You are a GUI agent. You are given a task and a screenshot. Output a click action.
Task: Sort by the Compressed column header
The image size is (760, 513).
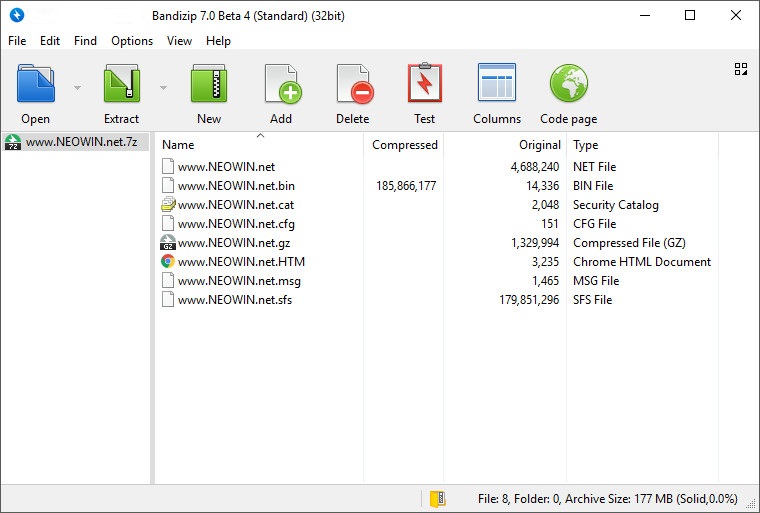click(403, 144)
